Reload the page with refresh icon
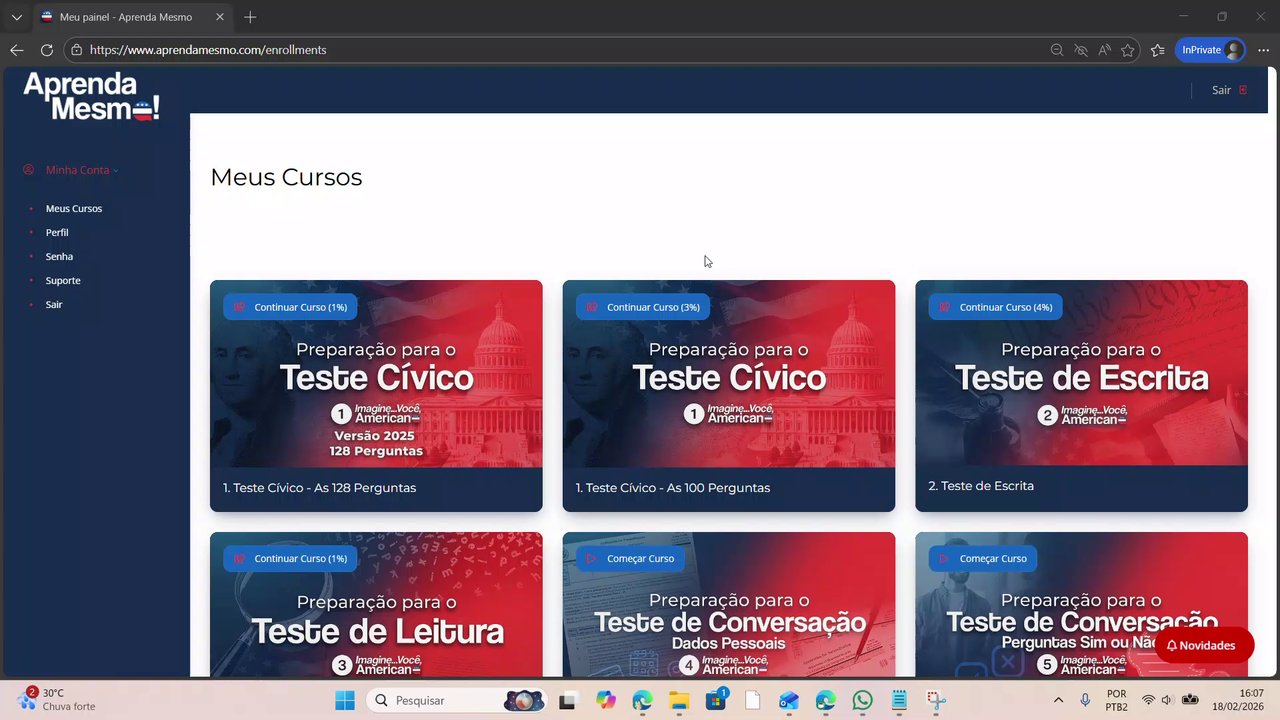The width and height of the screenshot is (1280, 720). coord(46,50)
